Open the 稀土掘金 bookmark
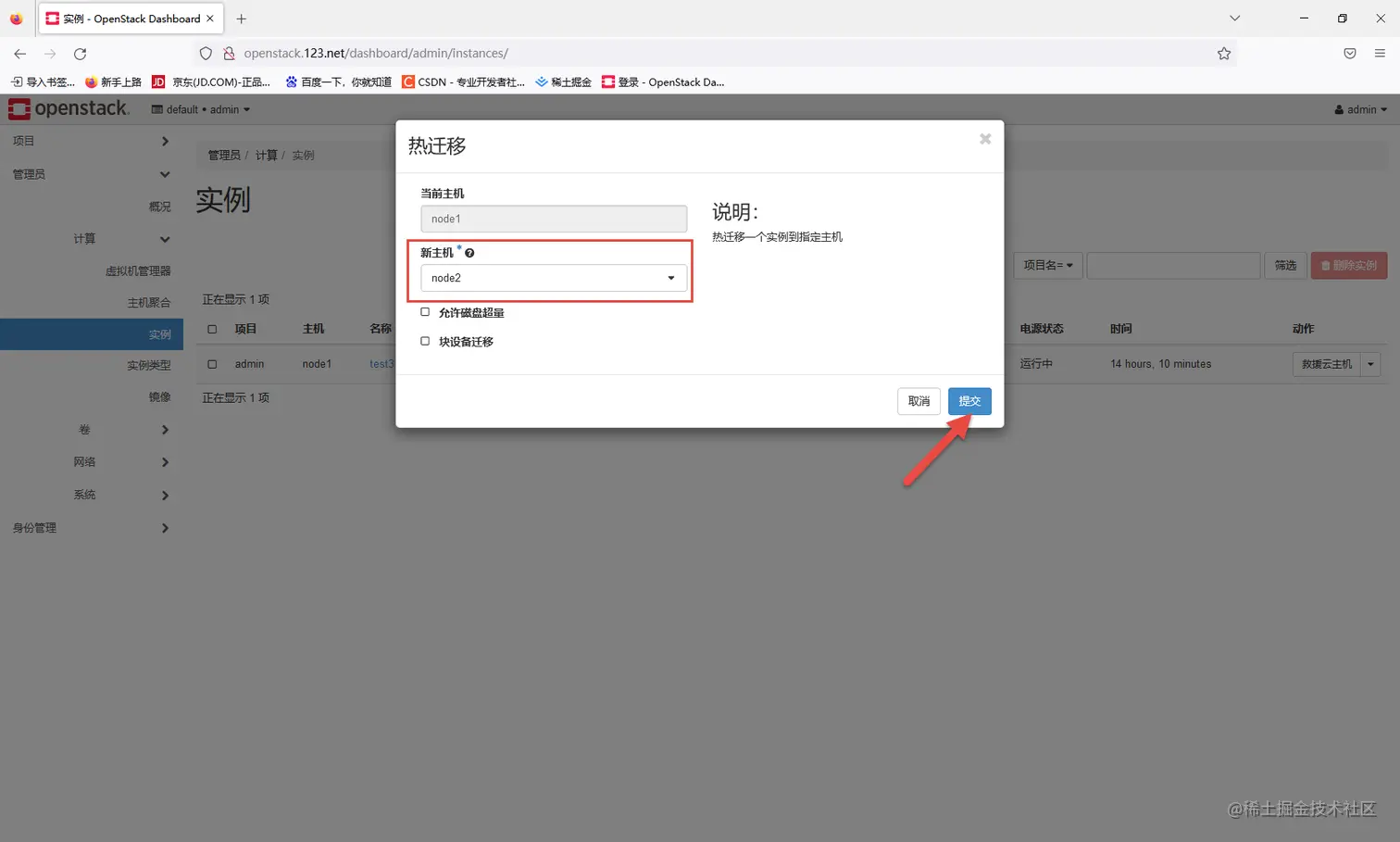This screenshot has height=842, width=1400. coord(563,82)
